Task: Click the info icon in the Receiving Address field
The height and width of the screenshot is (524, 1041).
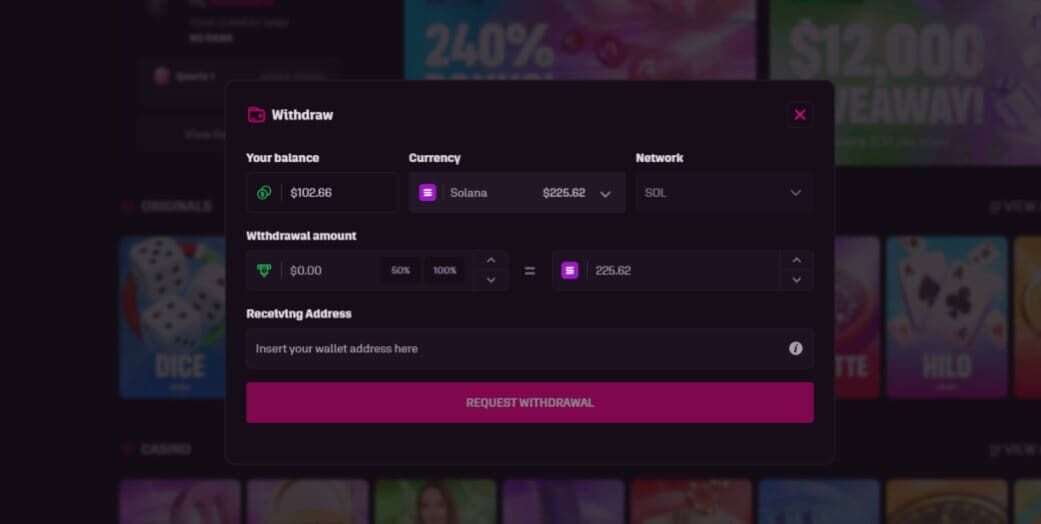Action: (x=795, y=349)
